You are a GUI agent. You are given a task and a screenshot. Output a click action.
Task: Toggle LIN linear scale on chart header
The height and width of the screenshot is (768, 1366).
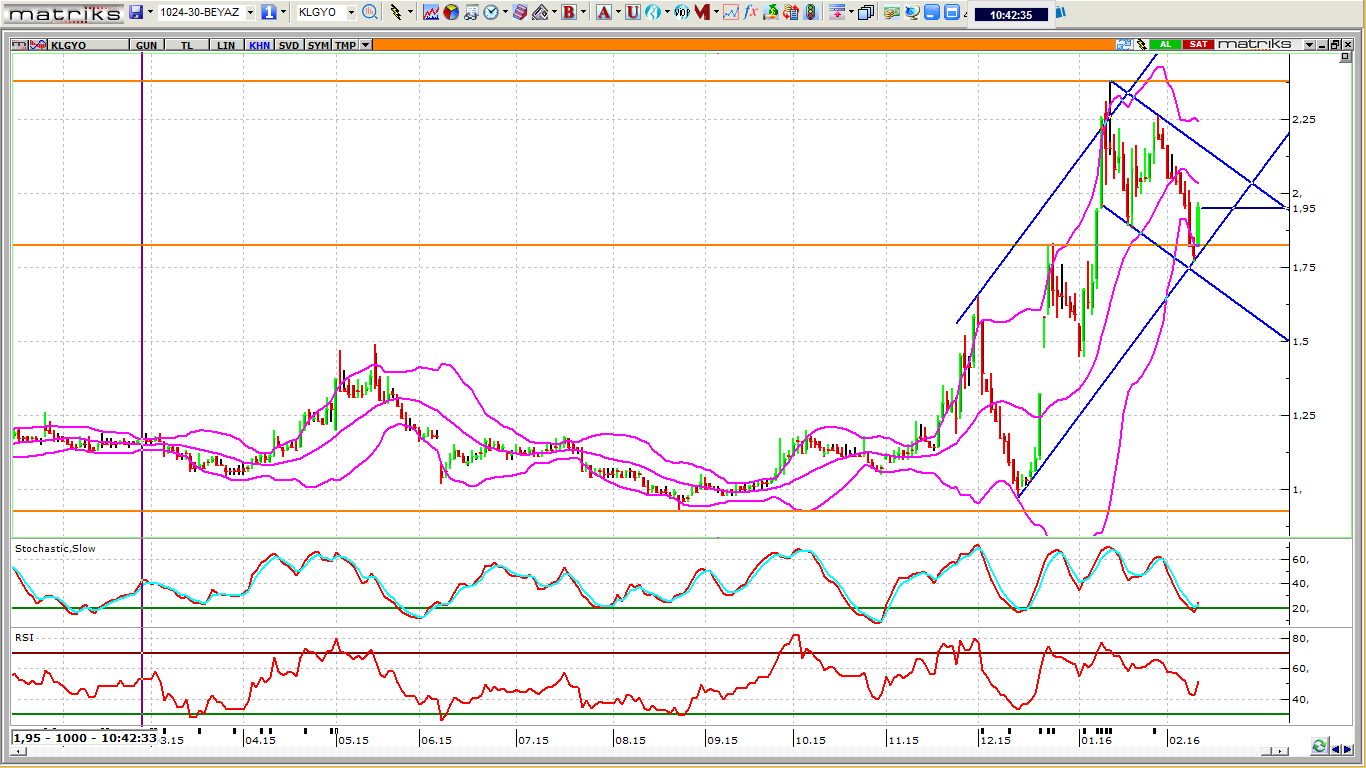coord(226,45)
